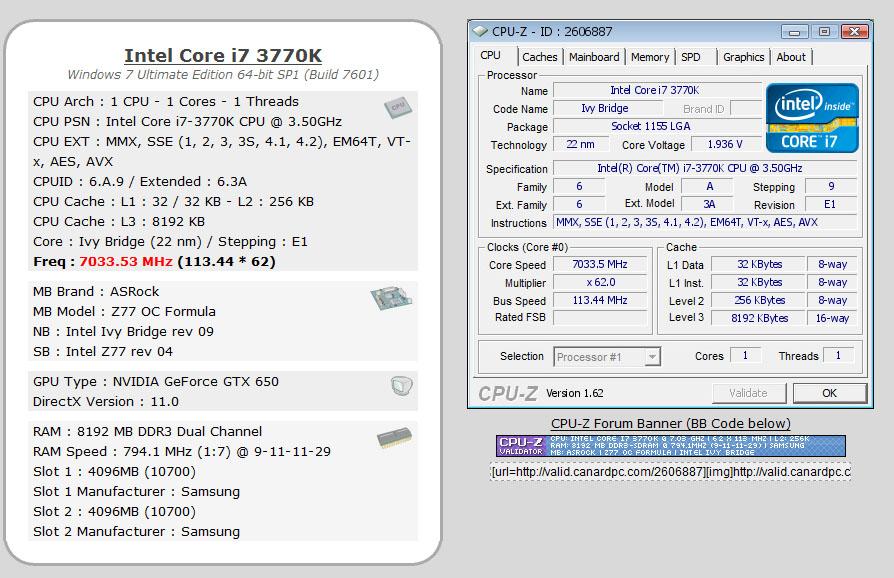Click the Cores count field

point(745,356)
